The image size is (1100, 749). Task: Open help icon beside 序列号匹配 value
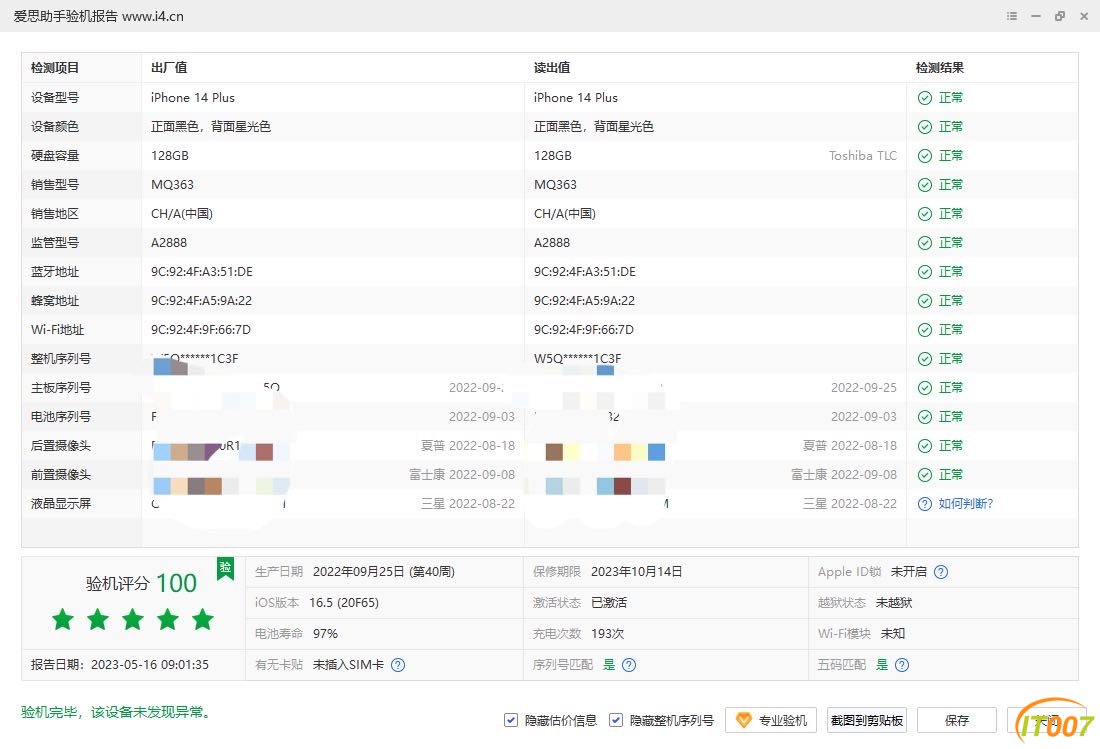tap(629, 665)
